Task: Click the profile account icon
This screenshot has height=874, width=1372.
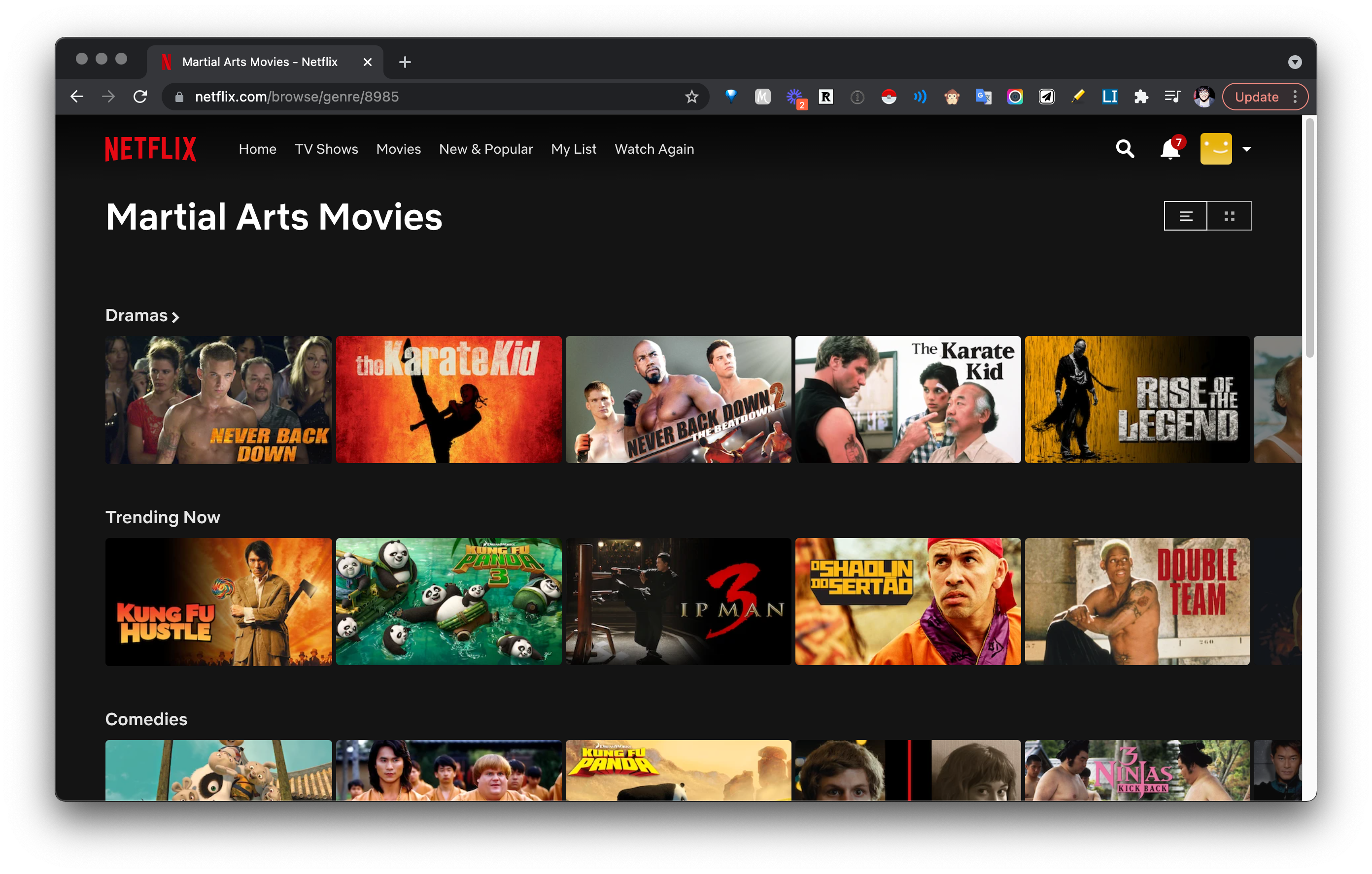Action: pos(1216,149)
